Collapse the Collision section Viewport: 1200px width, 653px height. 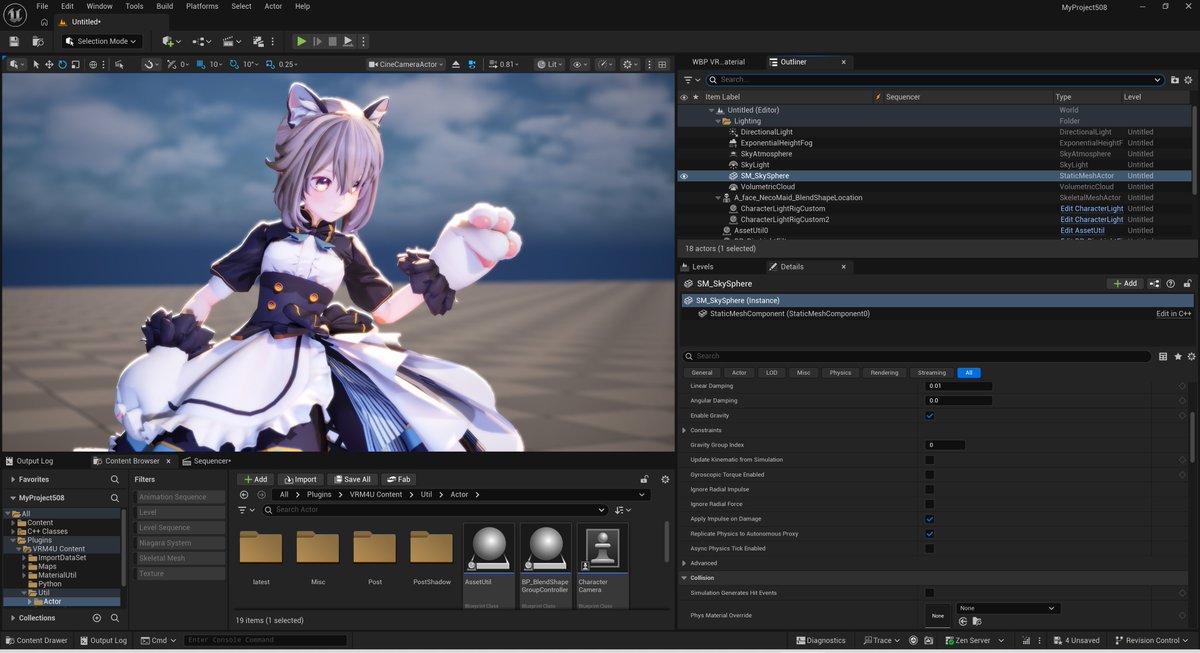click(684, 578)
